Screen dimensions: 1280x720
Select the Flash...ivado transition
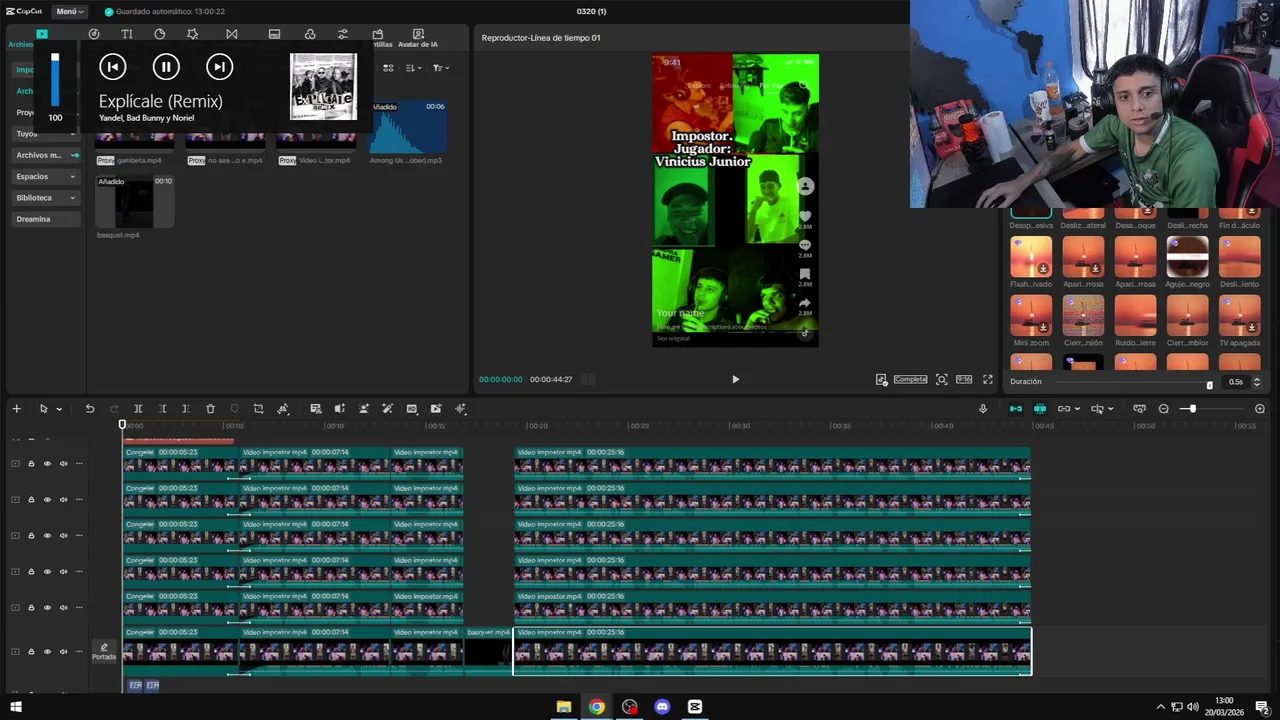point(1031,256)
